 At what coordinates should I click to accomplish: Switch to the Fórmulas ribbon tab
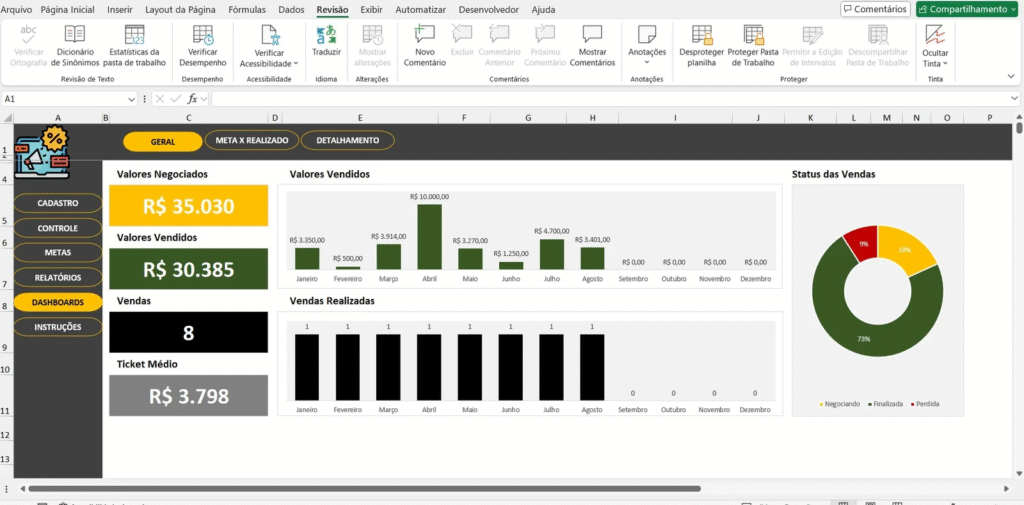(x=247, y=9)
